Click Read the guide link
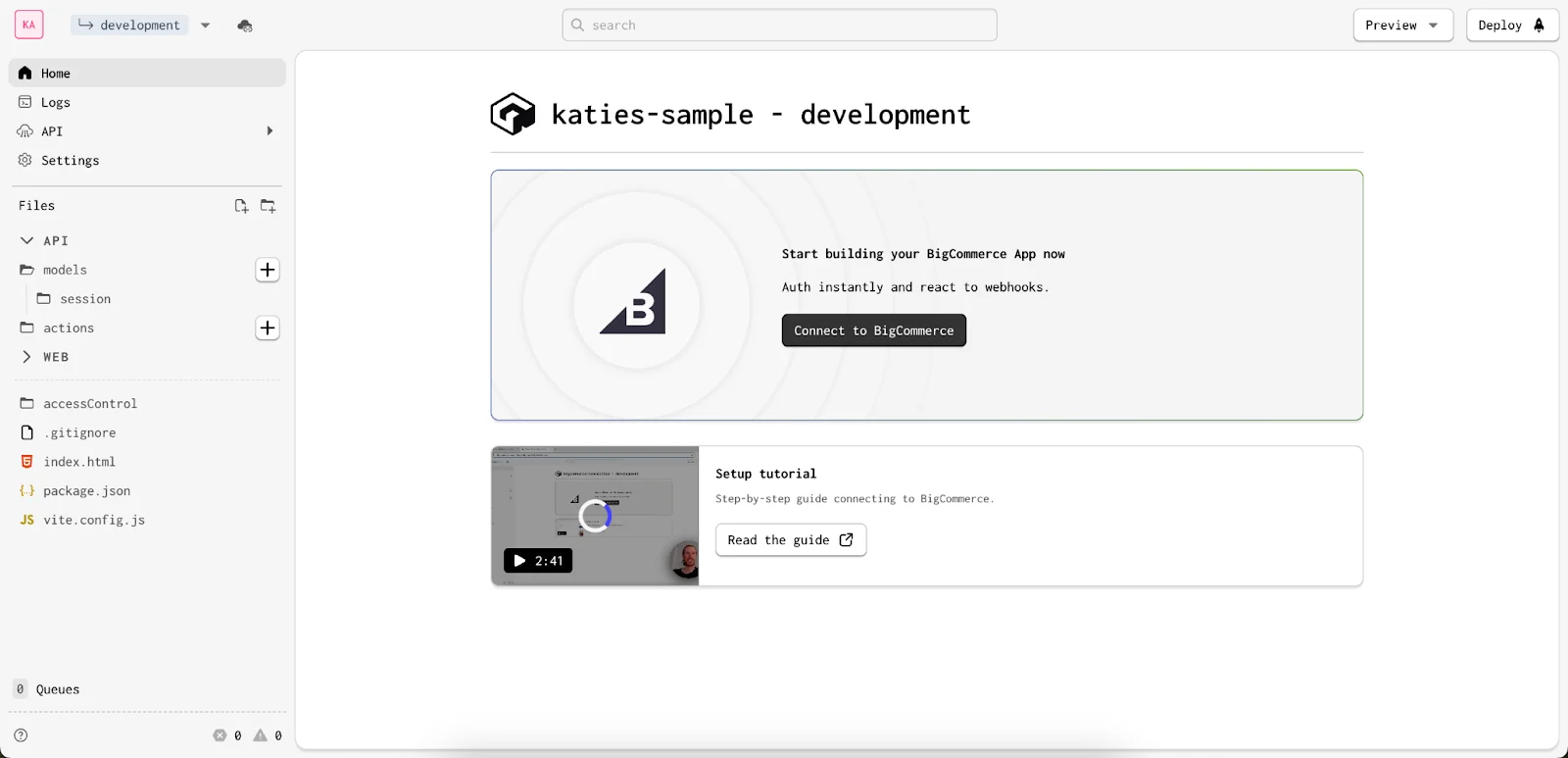 pos(791,540)
